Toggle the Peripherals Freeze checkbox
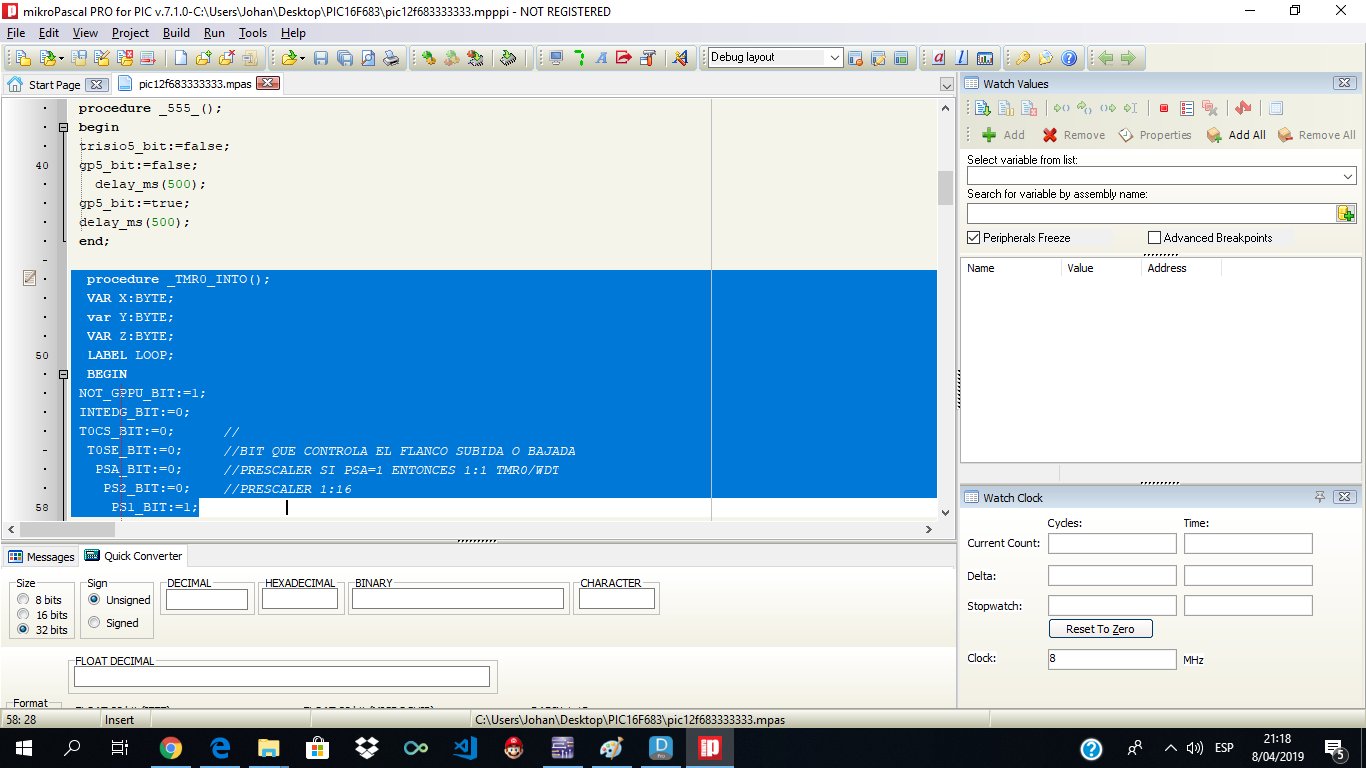Screen dimensions: 1366x768 [x=974, y=238]
